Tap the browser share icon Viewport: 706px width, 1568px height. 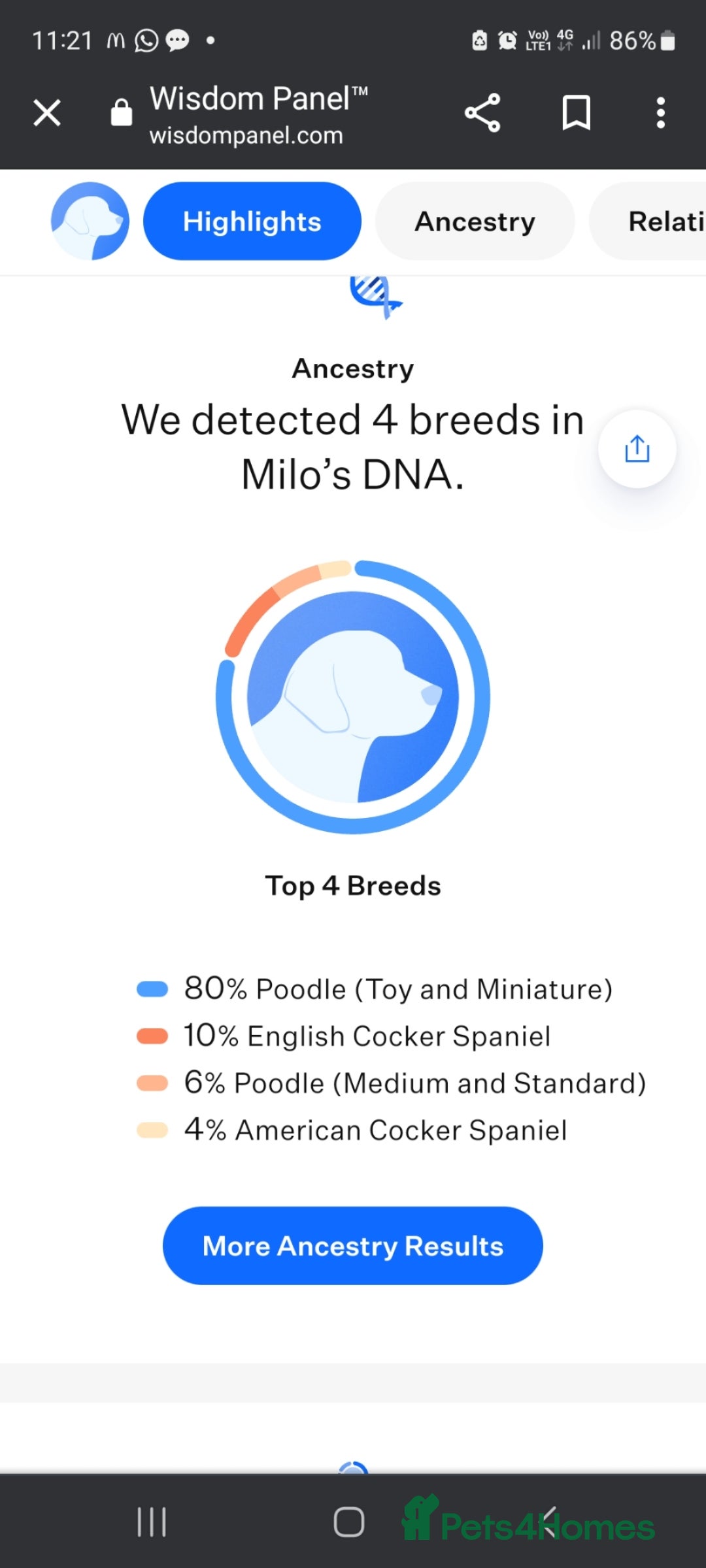[482, 113]
